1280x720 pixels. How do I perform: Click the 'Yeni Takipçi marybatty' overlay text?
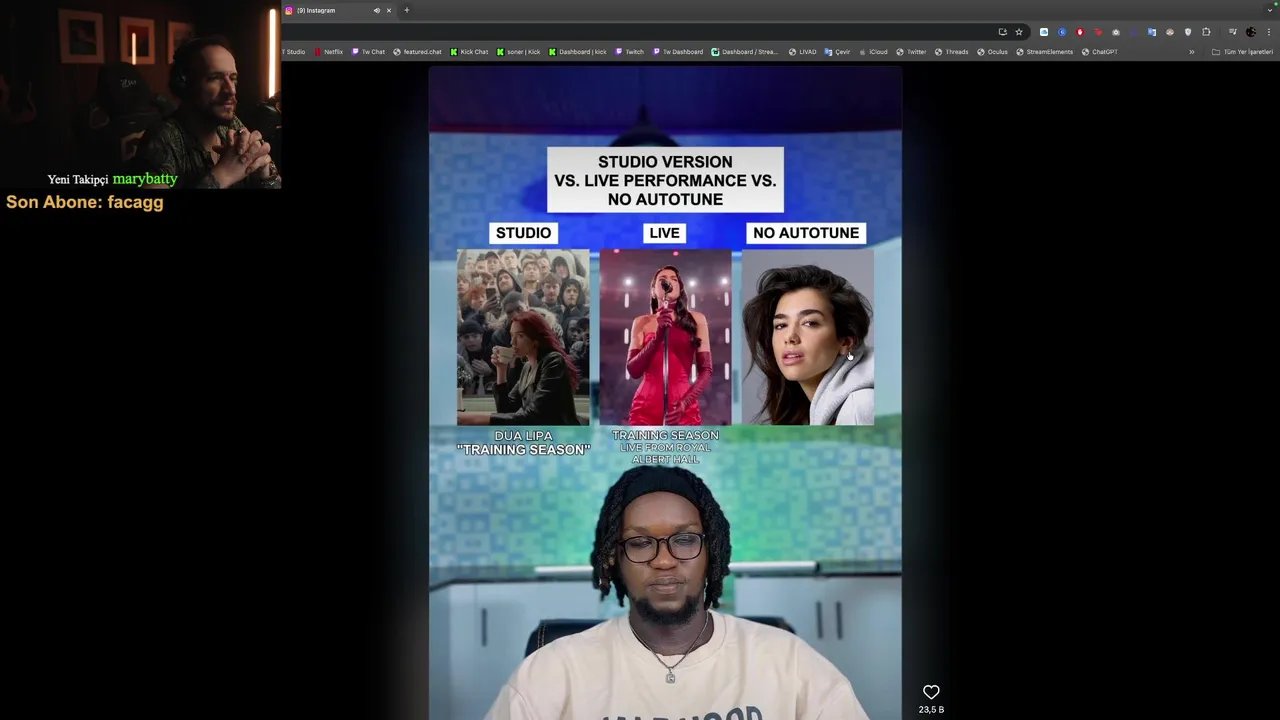click(x=112, y=179)
